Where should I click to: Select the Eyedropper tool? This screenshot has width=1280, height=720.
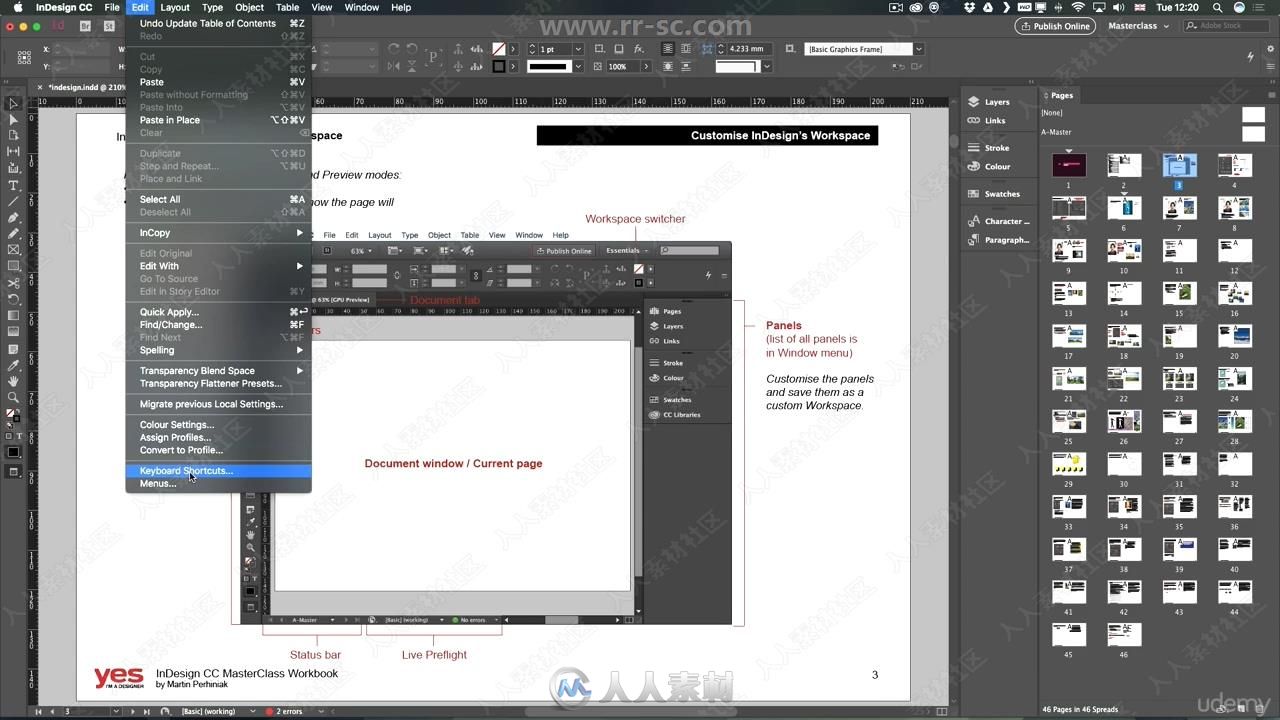(13, 365)
